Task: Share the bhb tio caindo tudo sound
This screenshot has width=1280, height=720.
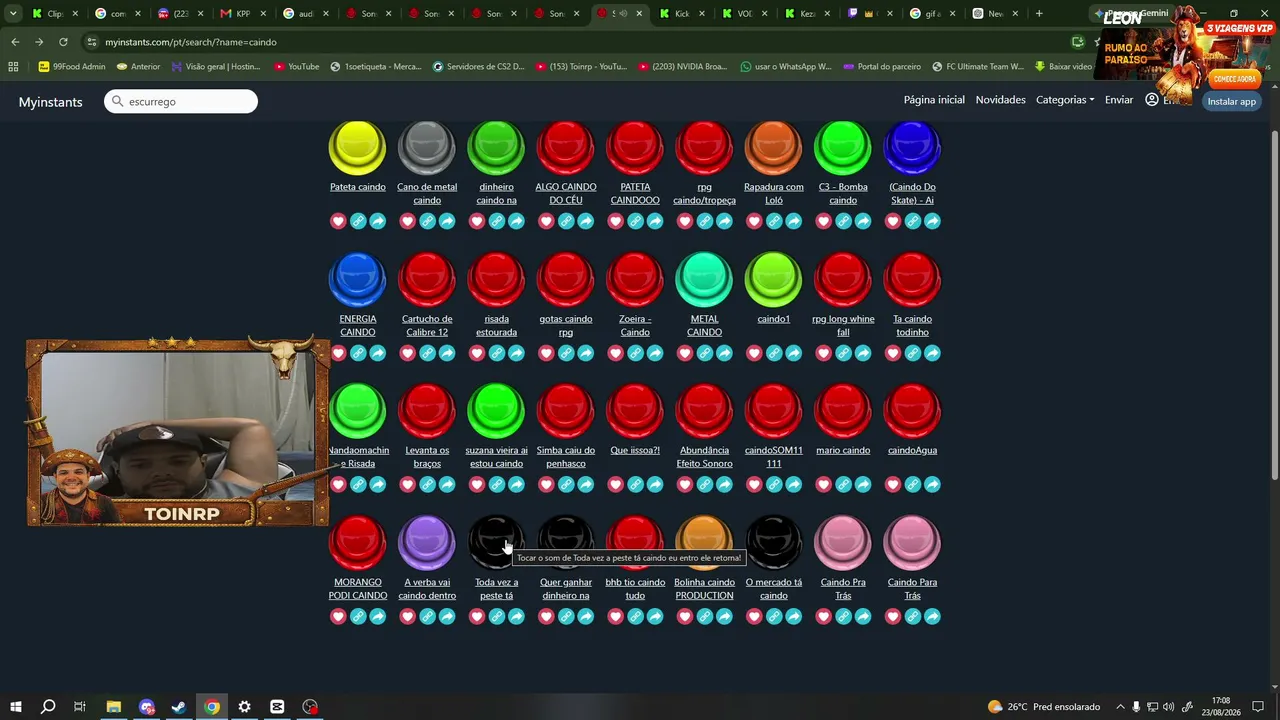Action: 655,617
